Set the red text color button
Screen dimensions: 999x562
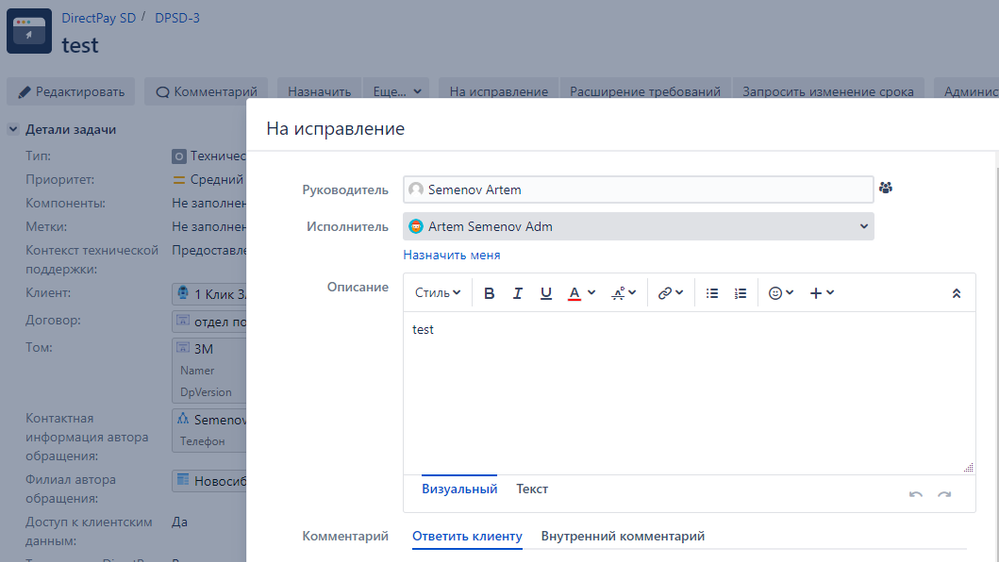(574, 293)
